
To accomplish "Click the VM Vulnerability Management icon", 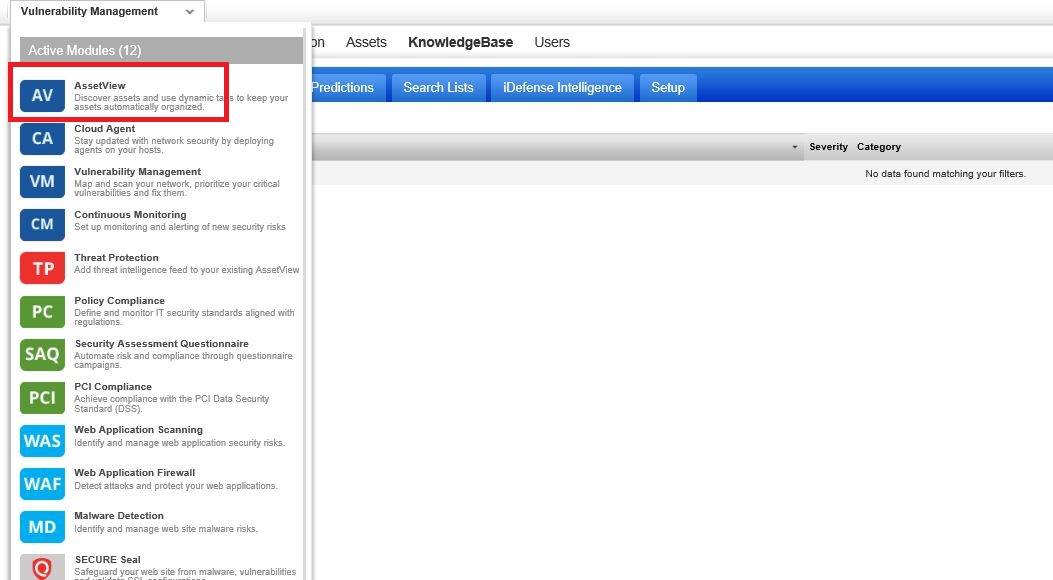I will click(x=41, y=181).
